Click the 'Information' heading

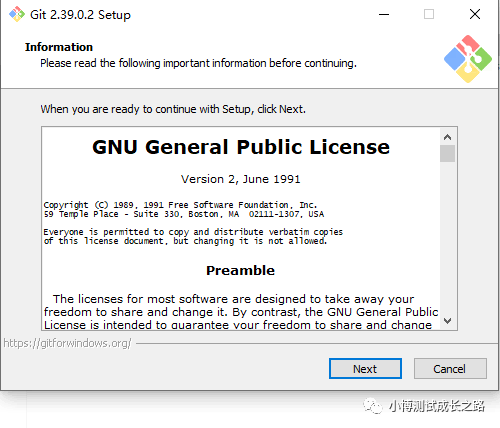pyautogui.click(x=59, y=47)
